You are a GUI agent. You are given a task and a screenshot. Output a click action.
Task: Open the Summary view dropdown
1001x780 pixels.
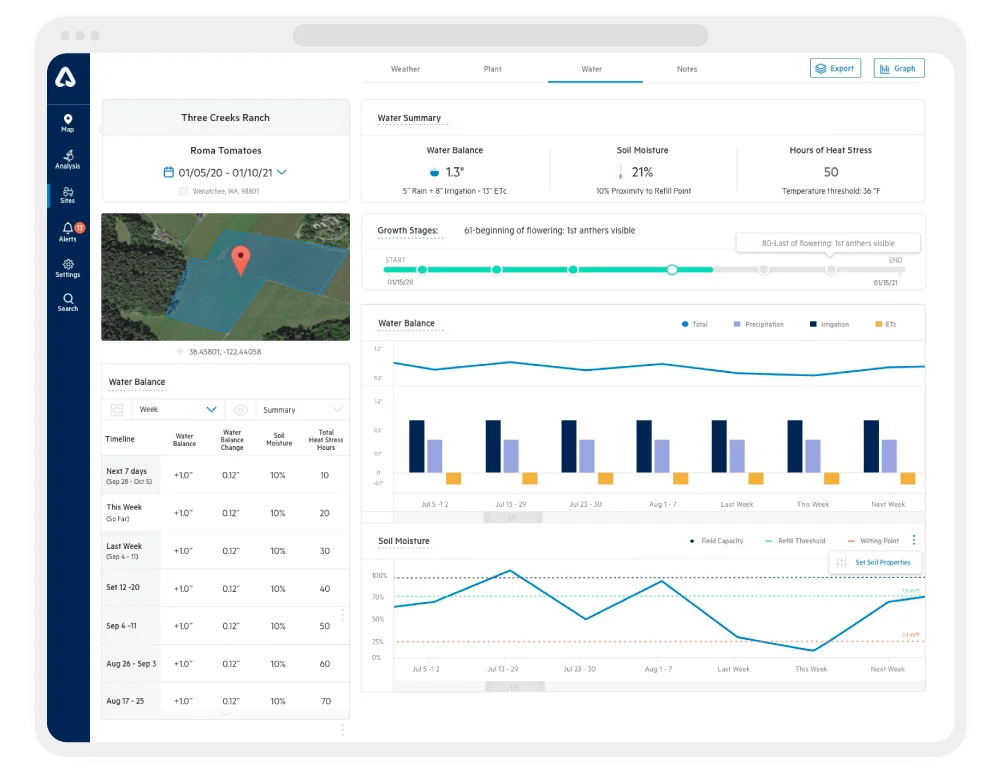pos(303,410)
